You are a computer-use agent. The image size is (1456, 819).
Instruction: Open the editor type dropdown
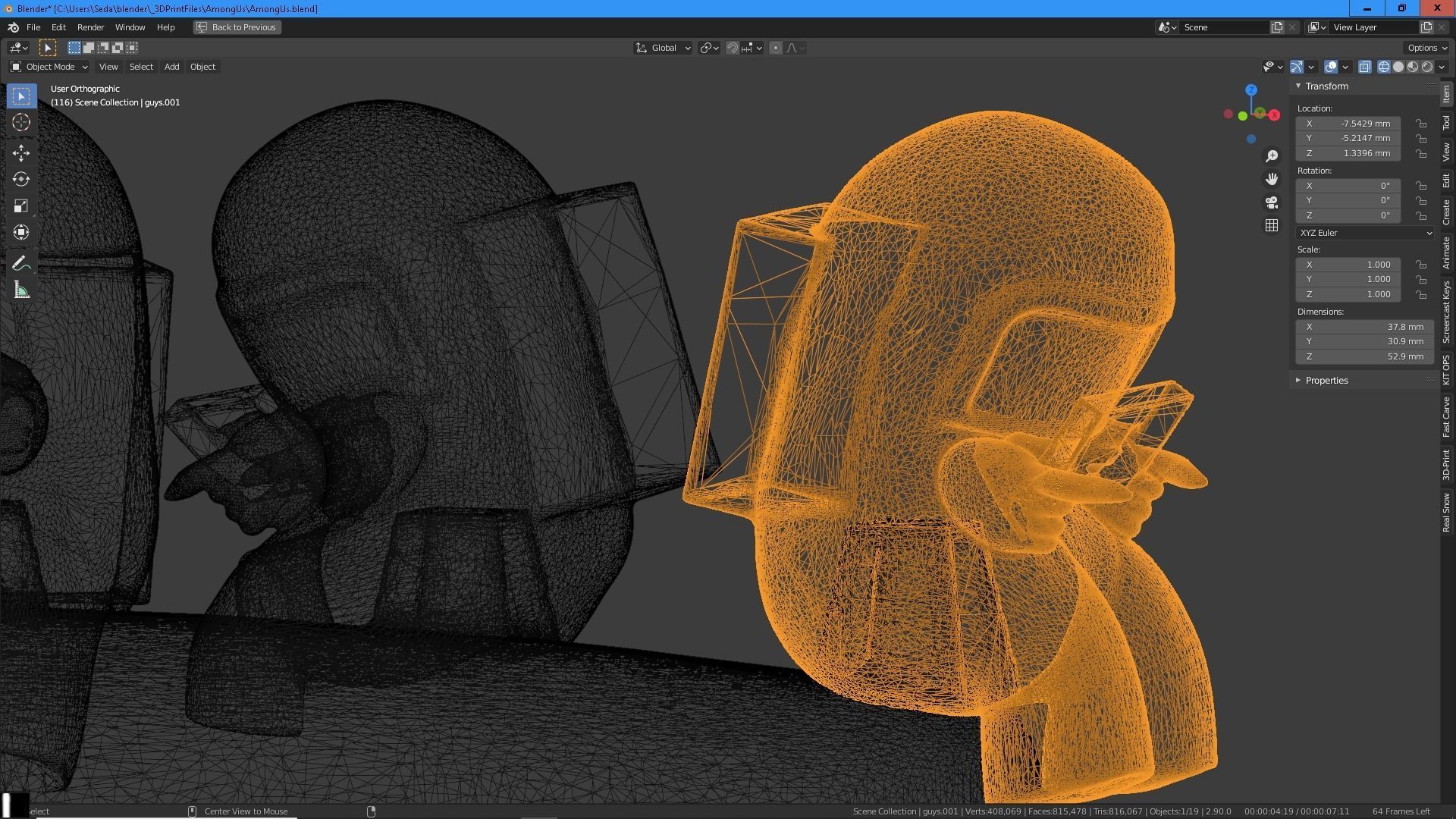click(19, 48)
